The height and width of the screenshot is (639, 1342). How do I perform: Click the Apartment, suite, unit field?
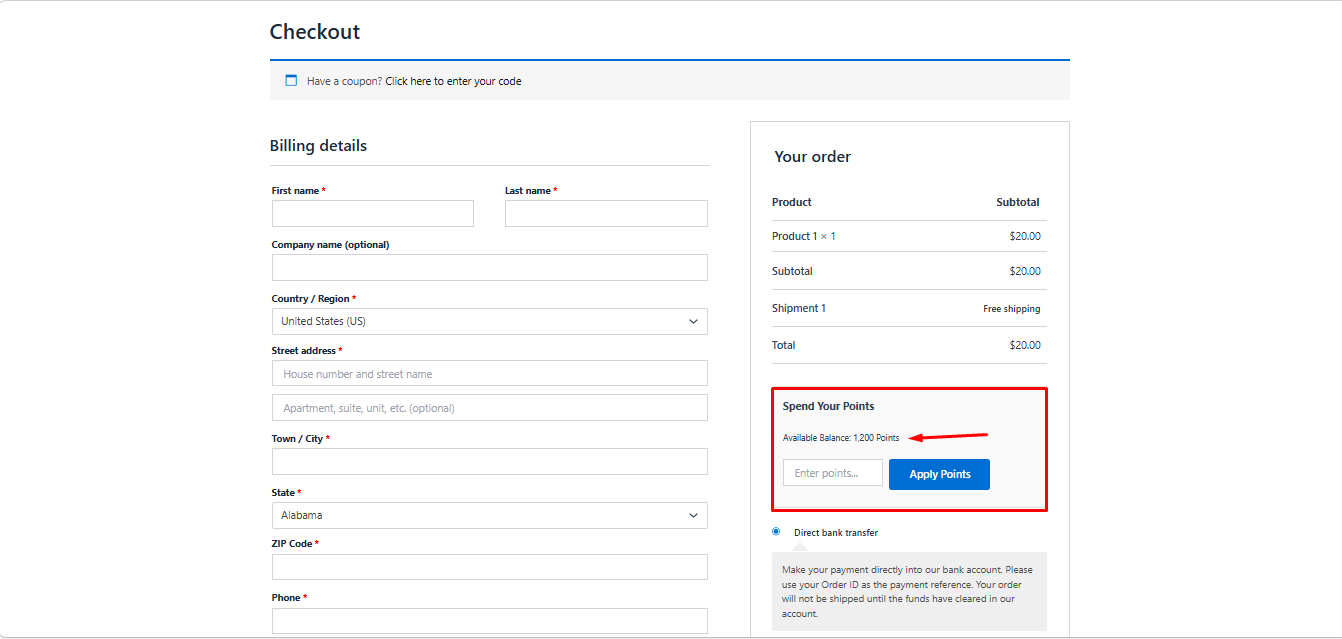(490, 407)
